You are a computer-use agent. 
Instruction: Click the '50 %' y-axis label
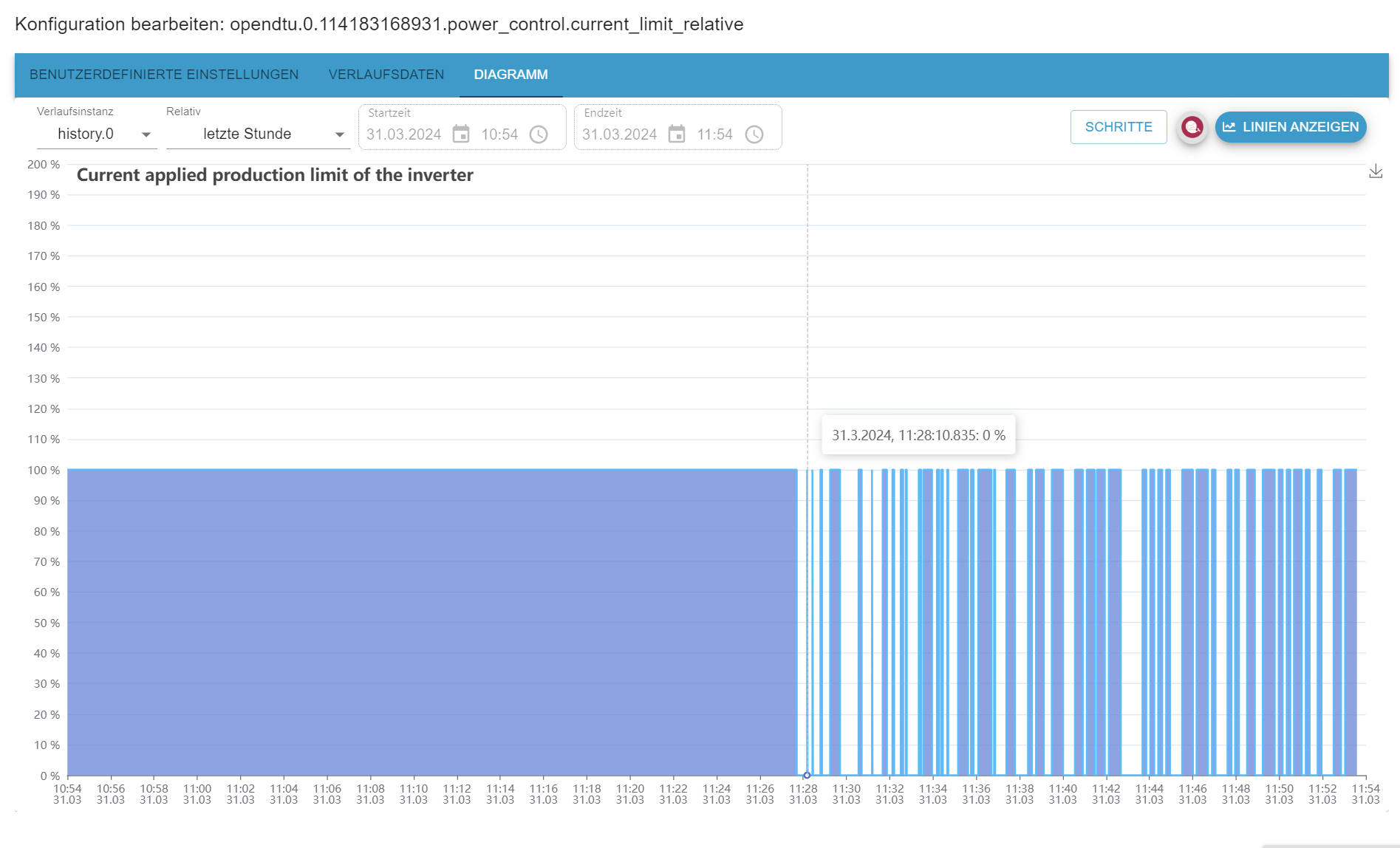47,623
